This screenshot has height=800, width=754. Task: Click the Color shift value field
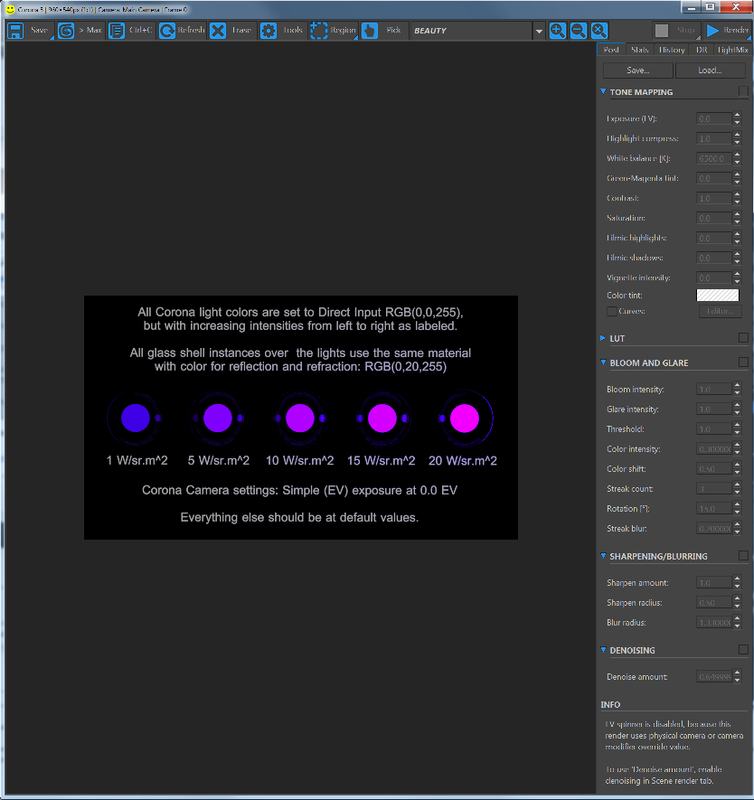coord(714,469)
